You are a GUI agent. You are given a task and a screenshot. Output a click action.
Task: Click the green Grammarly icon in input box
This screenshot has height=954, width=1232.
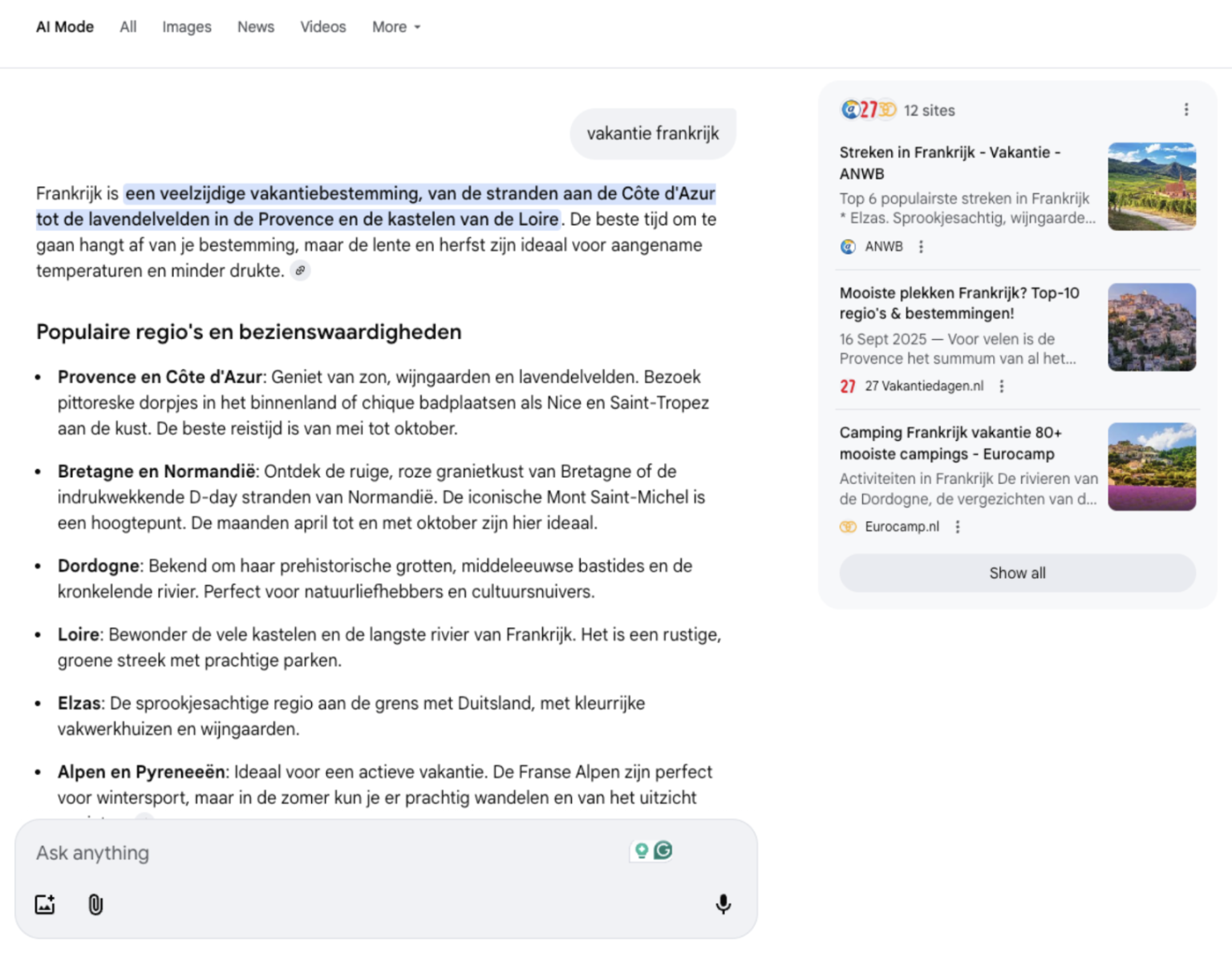click(663, 851)
